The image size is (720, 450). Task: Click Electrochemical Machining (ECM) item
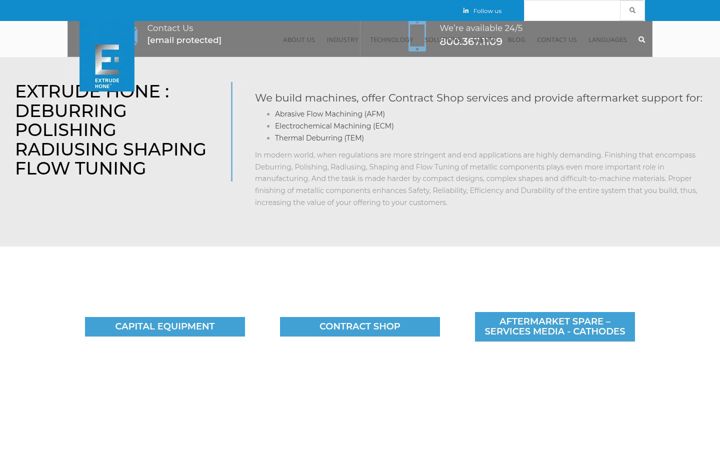[334, 126]
